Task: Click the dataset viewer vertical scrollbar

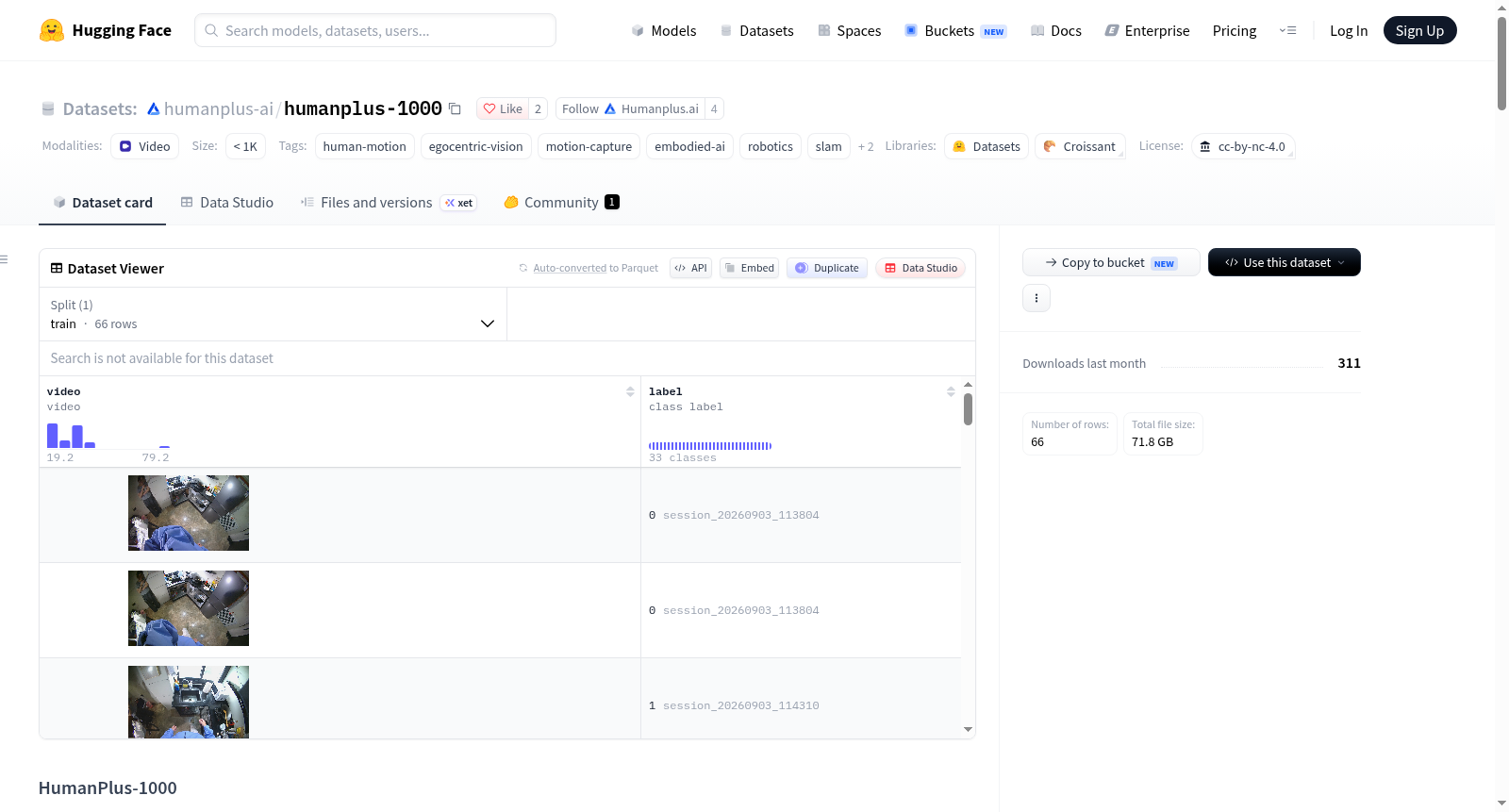Action: (x=968, y=409)
